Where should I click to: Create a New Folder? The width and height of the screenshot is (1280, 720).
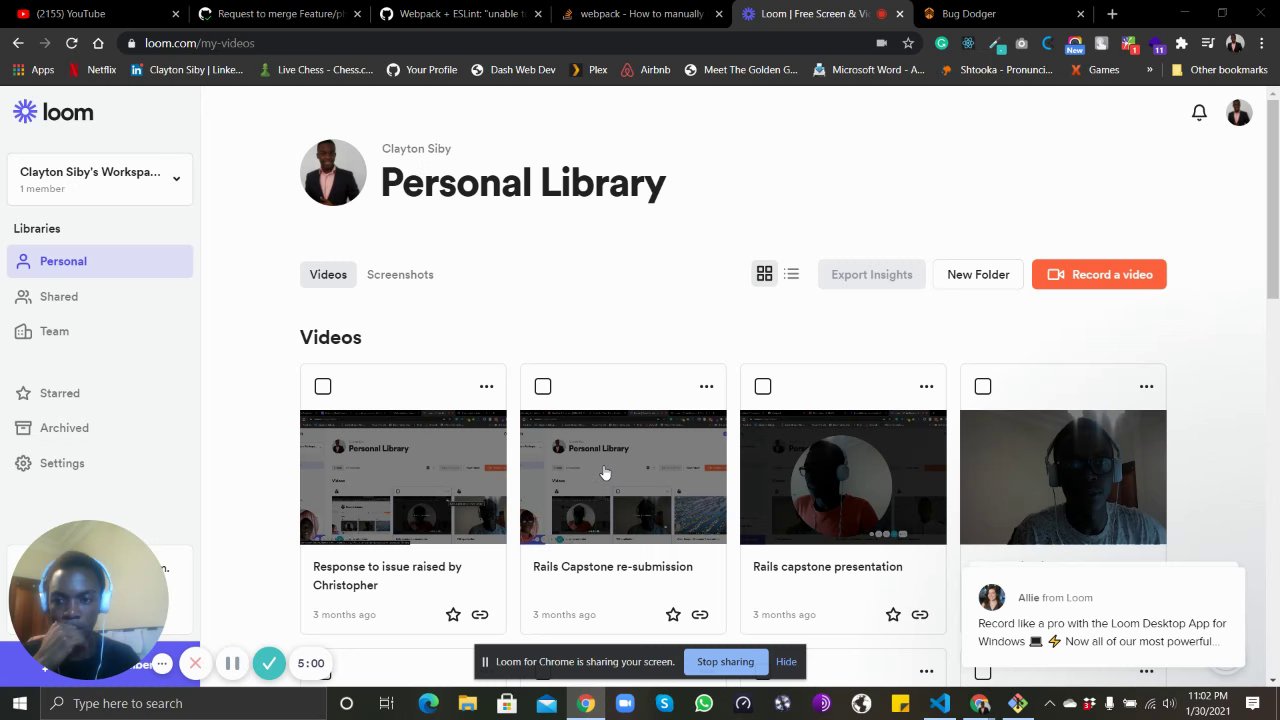coord(978,274)
